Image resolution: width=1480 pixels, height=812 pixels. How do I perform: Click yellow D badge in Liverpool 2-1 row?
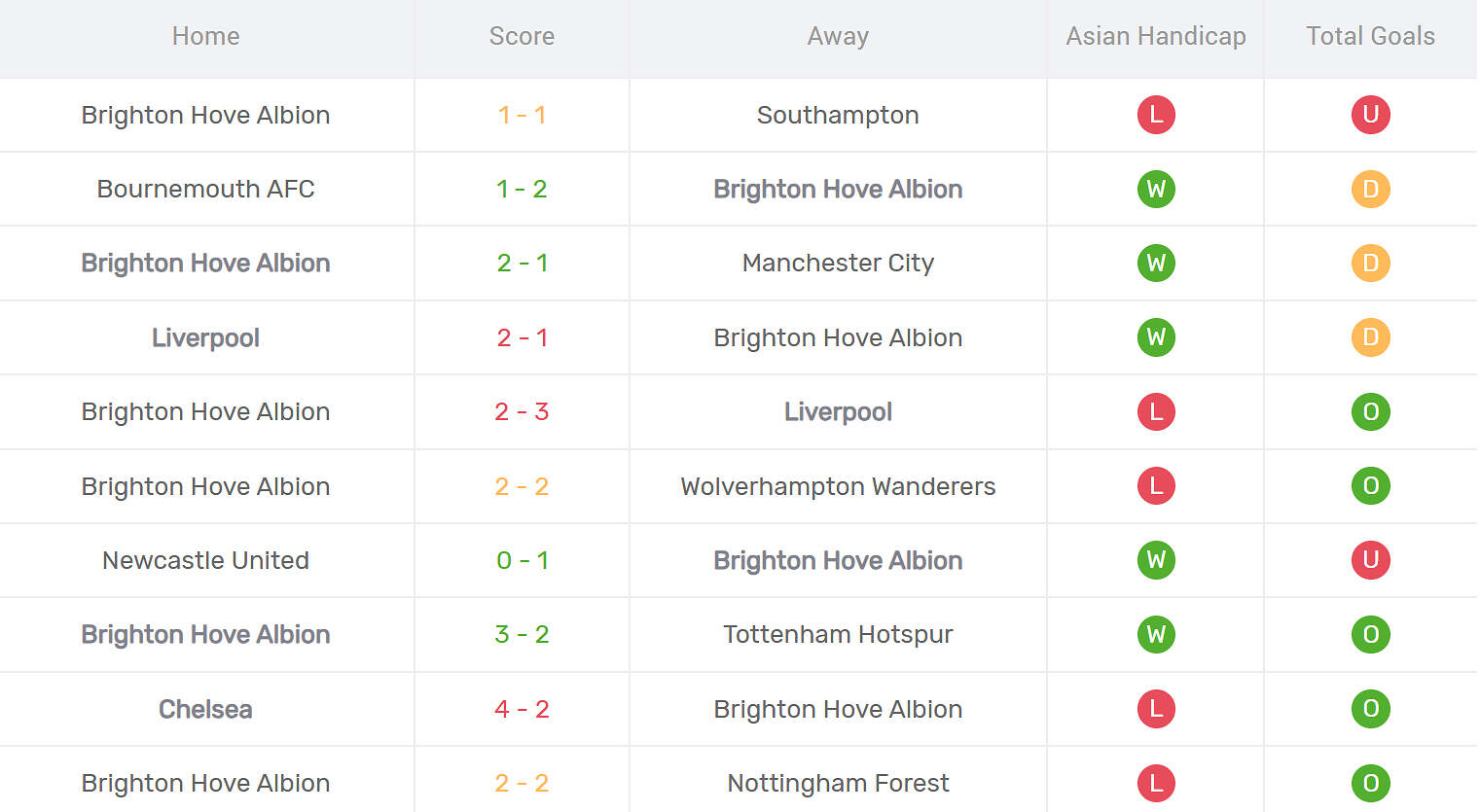[1370, 337]
